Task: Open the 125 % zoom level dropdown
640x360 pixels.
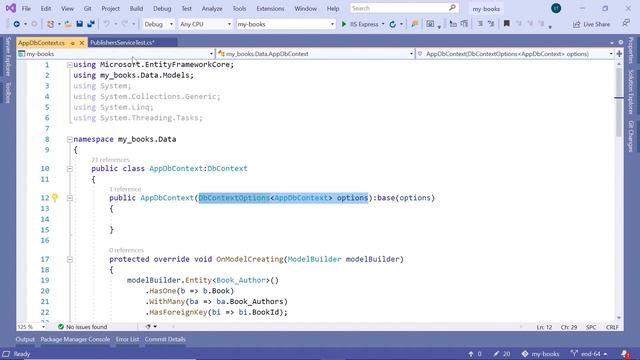Action: (x=31, y=327)
